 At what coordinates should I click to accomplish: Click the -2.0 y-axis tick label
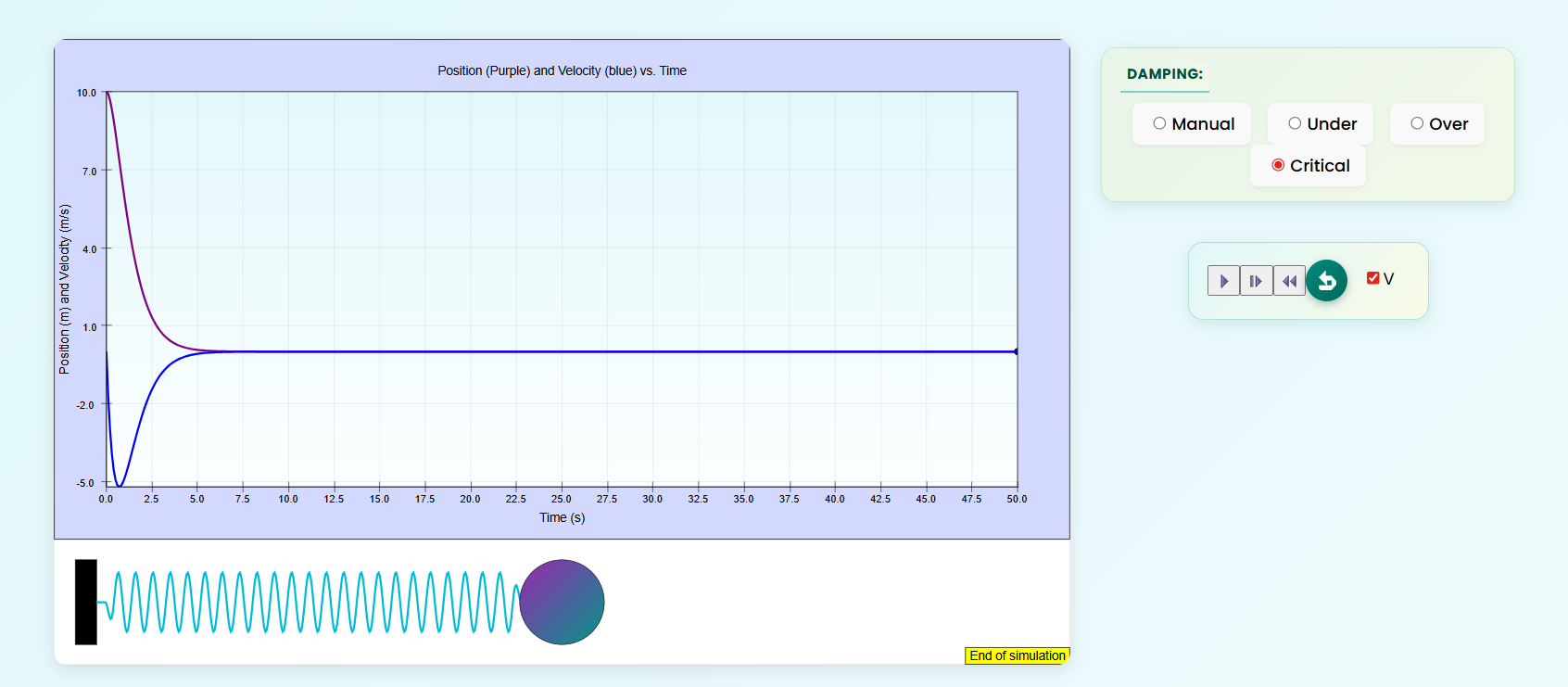pyautogui.click(x=85, y=405)
